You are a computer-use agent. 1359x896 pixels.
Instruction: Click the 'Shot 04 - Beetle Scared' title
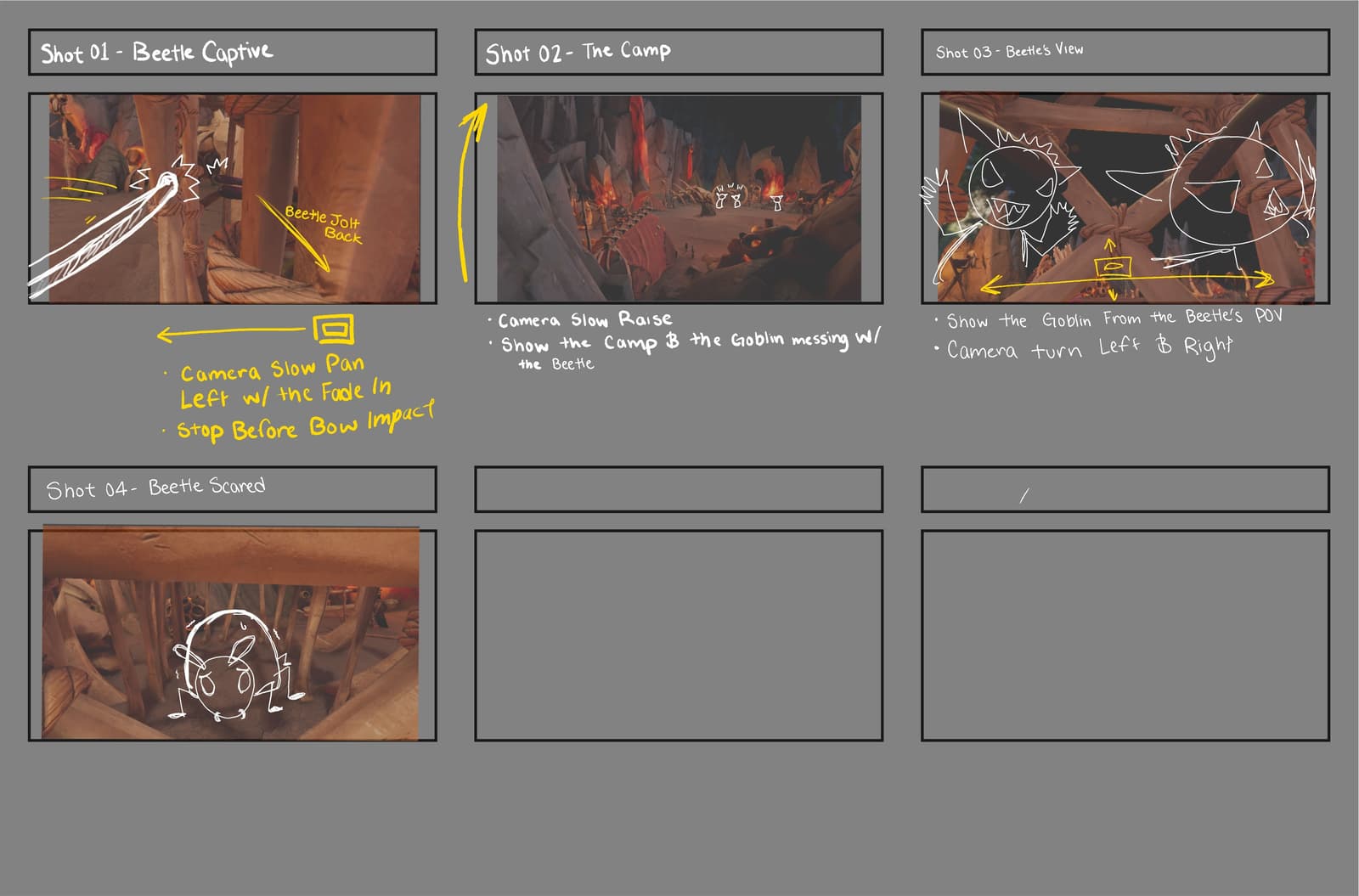pos(155,488)
